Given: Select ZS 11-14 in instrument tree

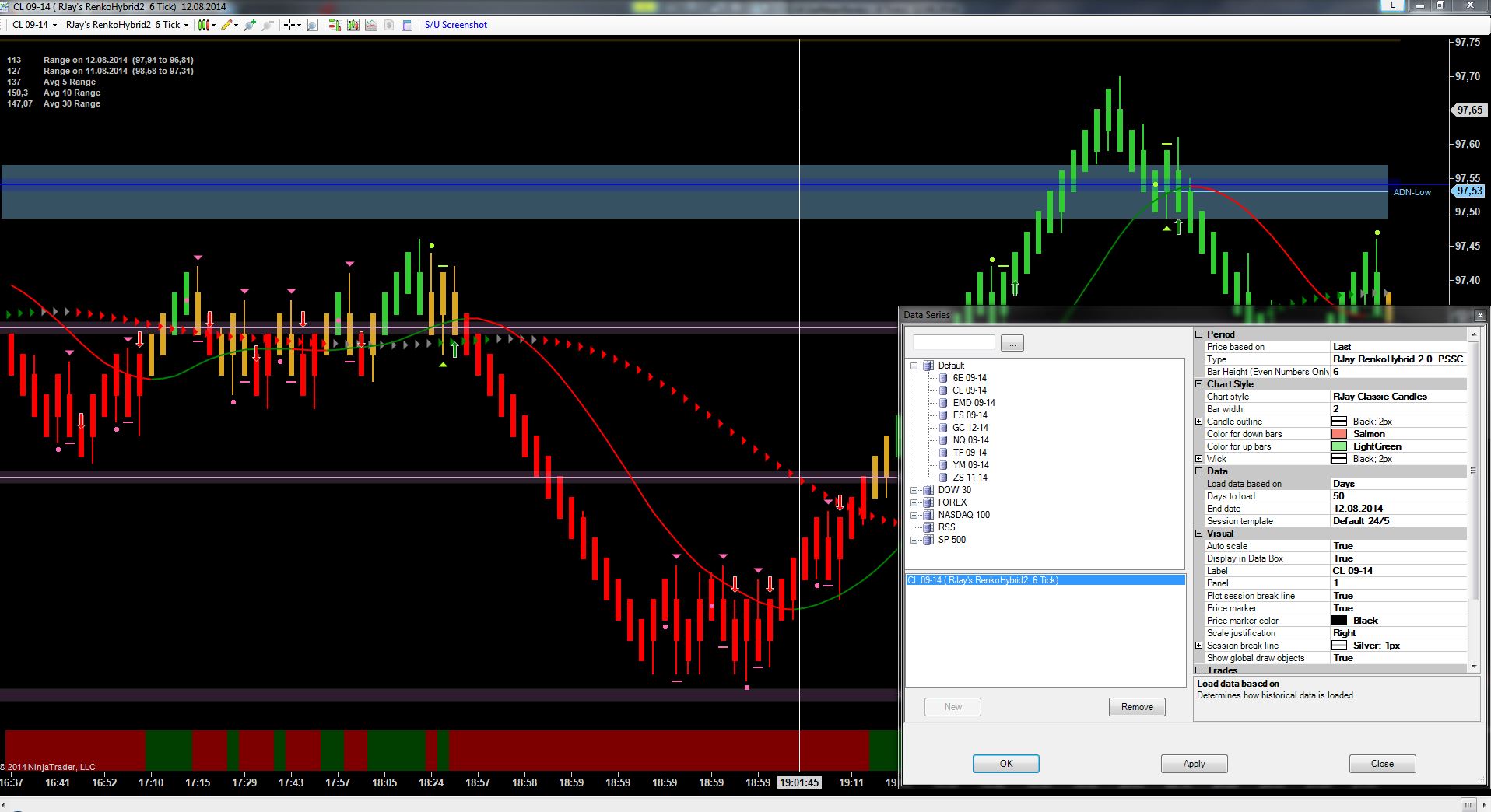Looking at the screenshot, I should [x=970, y=478].
